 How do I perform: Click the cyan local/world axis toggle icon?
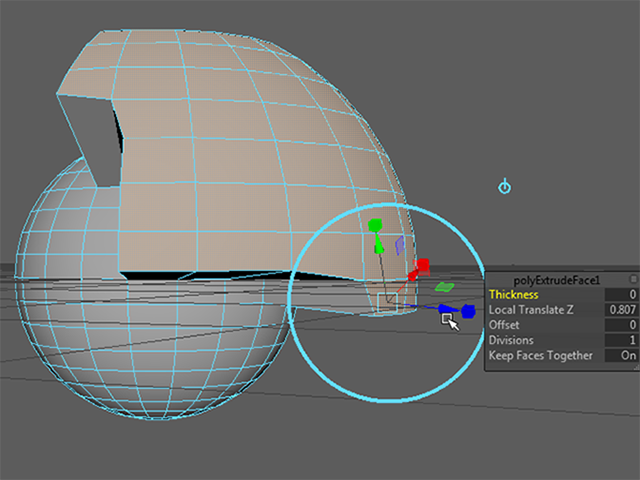504,187
